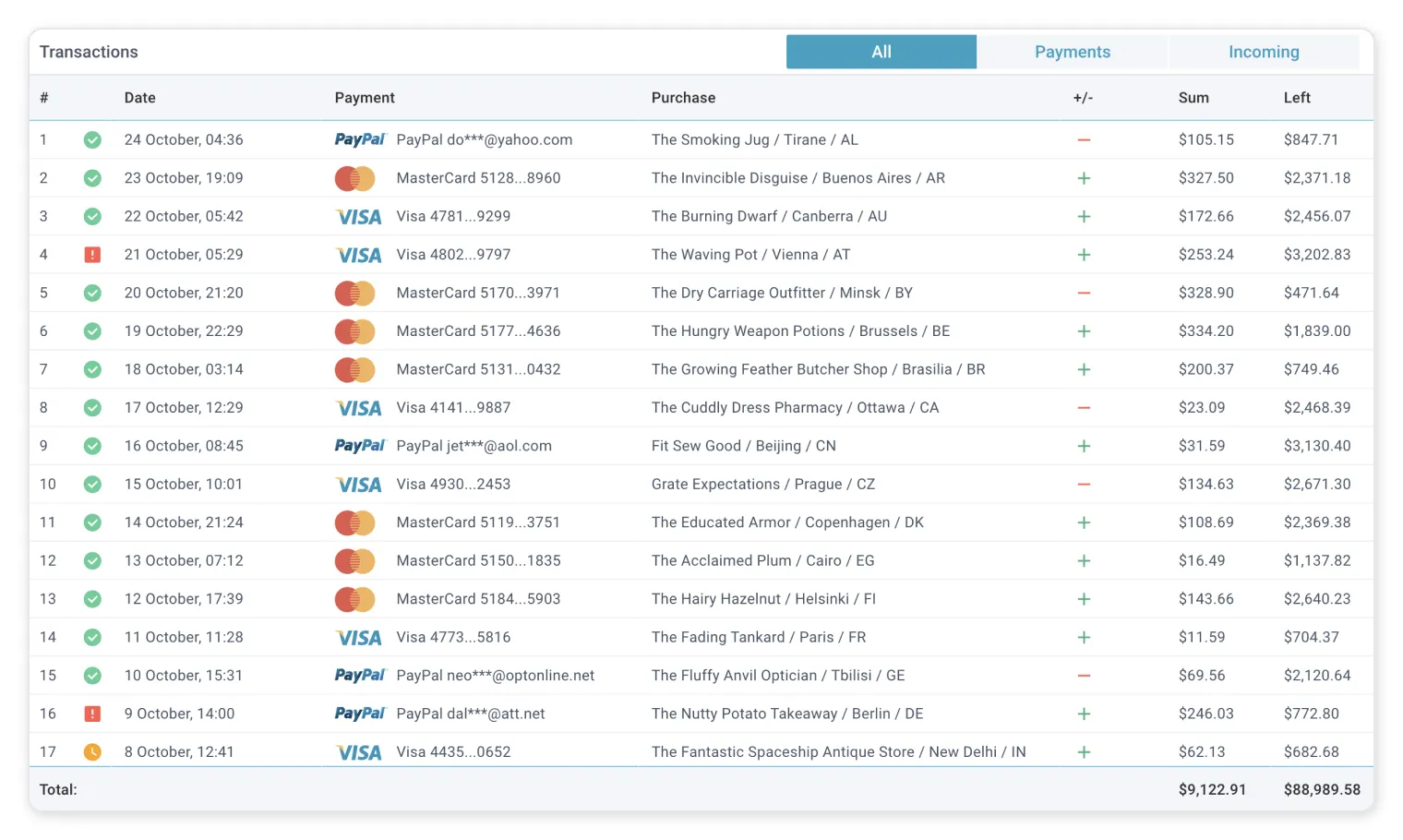Click red alert icon for 9 October transaction
This screenshot has width=1403, height=840.
(x=92, y=714)
